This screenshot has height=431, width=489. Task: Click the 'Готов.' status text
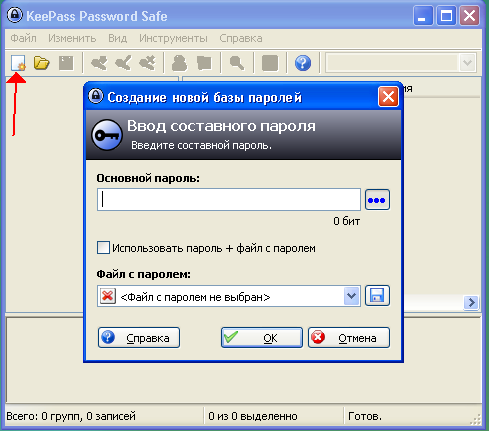365,416
